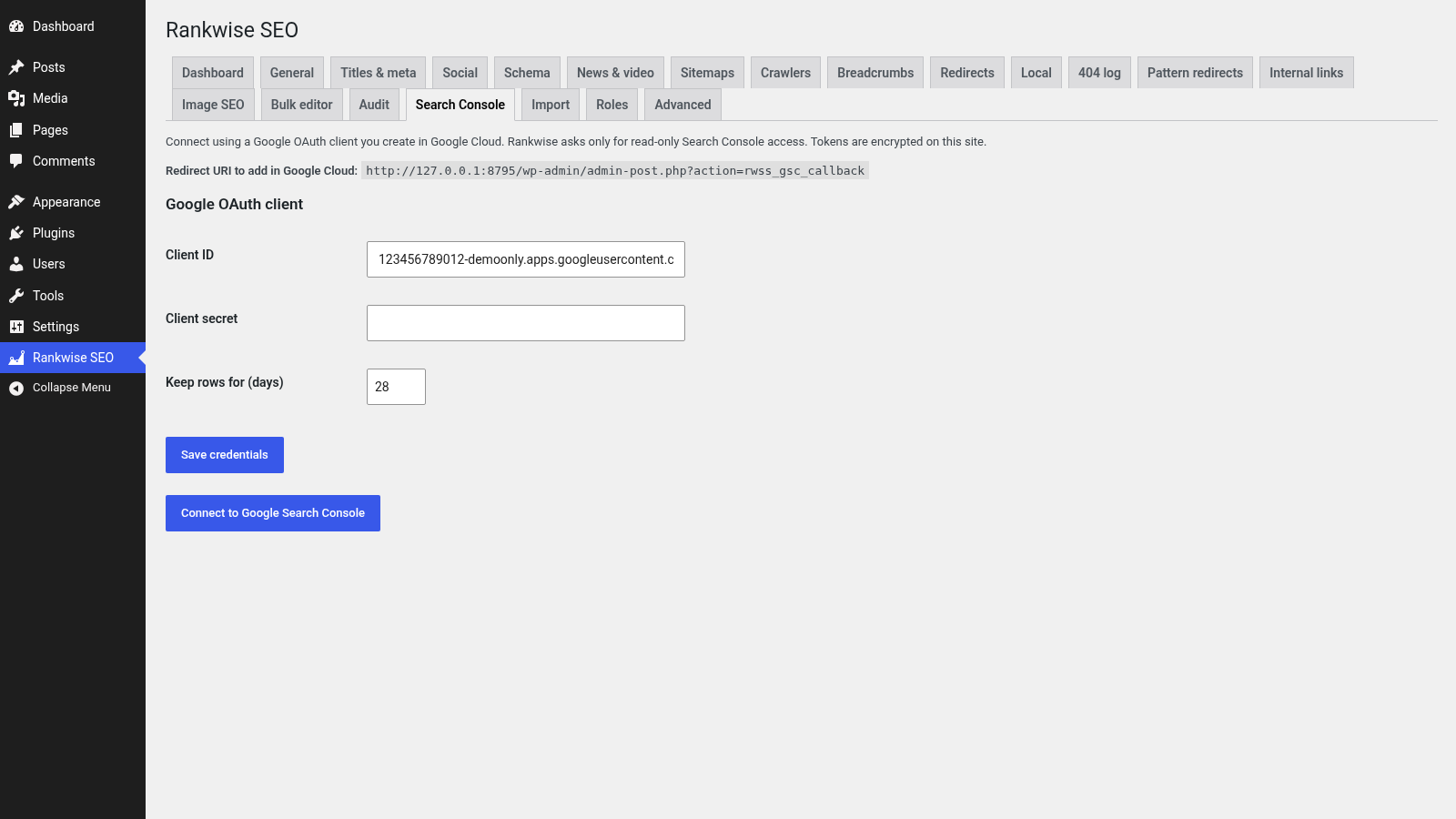The height and width of the screenshot is (819, 1456).
Task: Open the Pattern redirects tab
Action: [x=1195, y=73]
